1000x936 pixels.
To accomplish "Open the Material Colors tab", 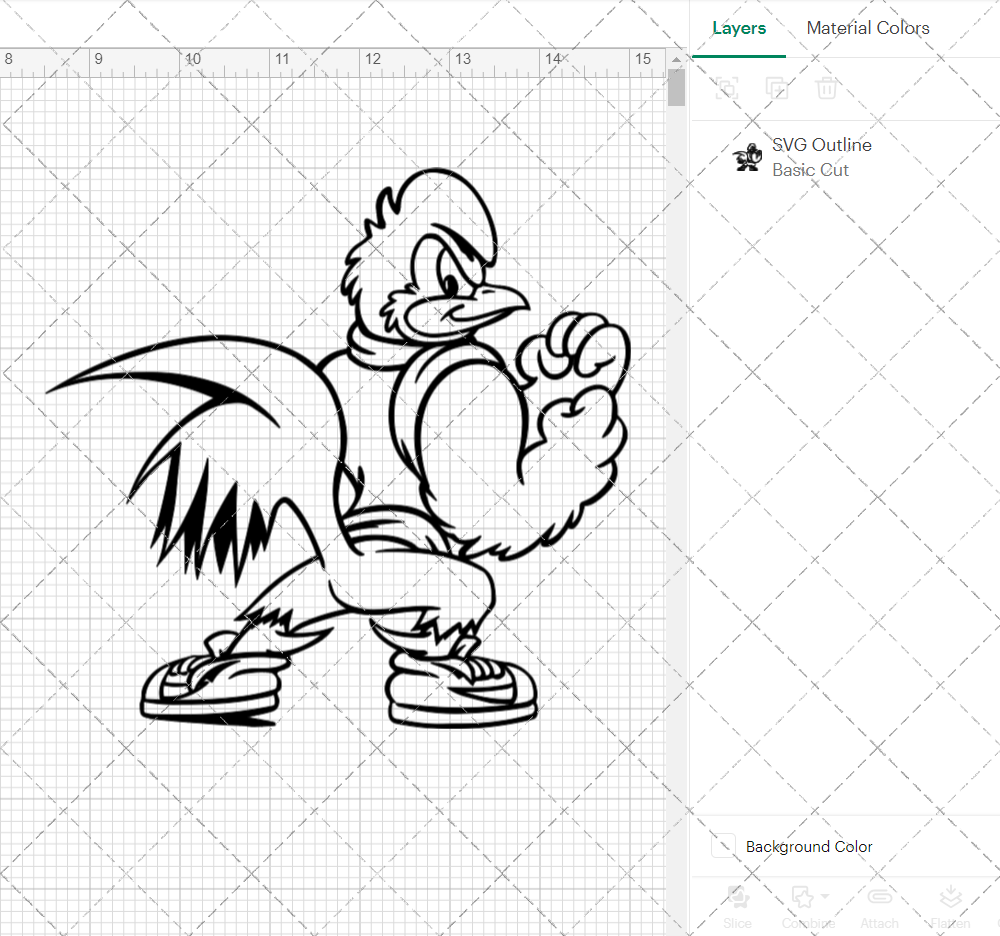I will (867, 28).
